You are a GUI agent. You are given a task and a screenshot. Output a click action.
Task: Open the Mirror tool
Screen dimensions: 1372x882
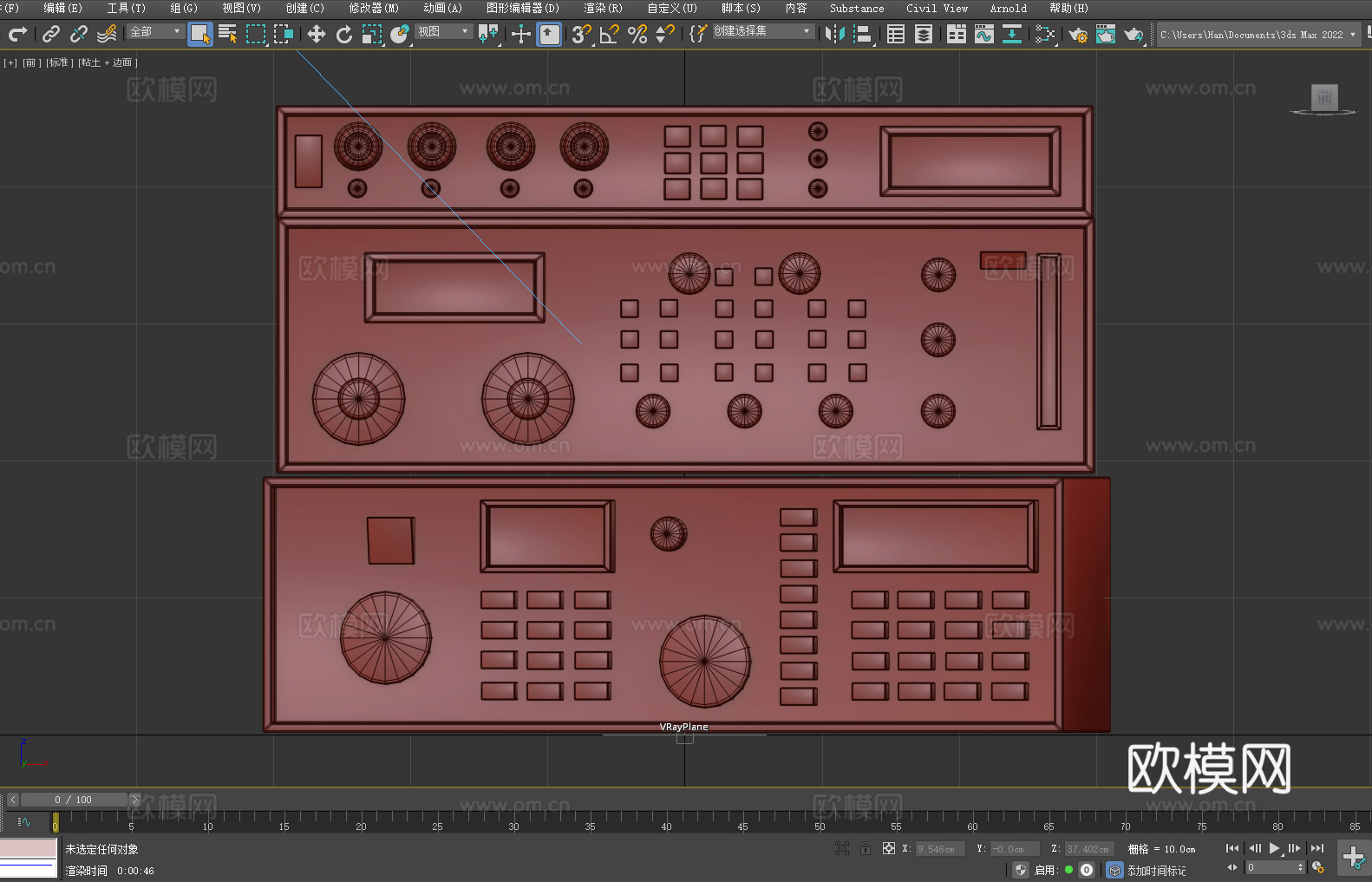coord(834,34)
